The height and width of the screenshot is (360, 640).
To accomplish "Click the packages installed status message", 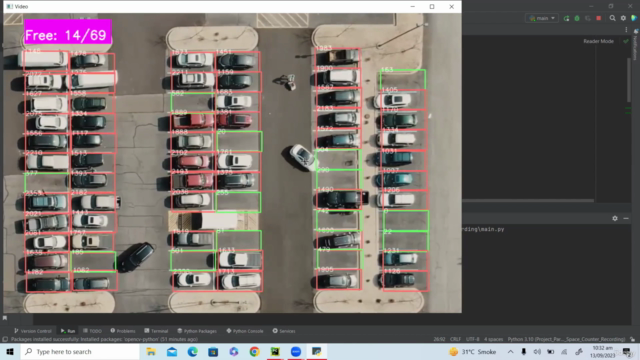I will coord(104,340).
